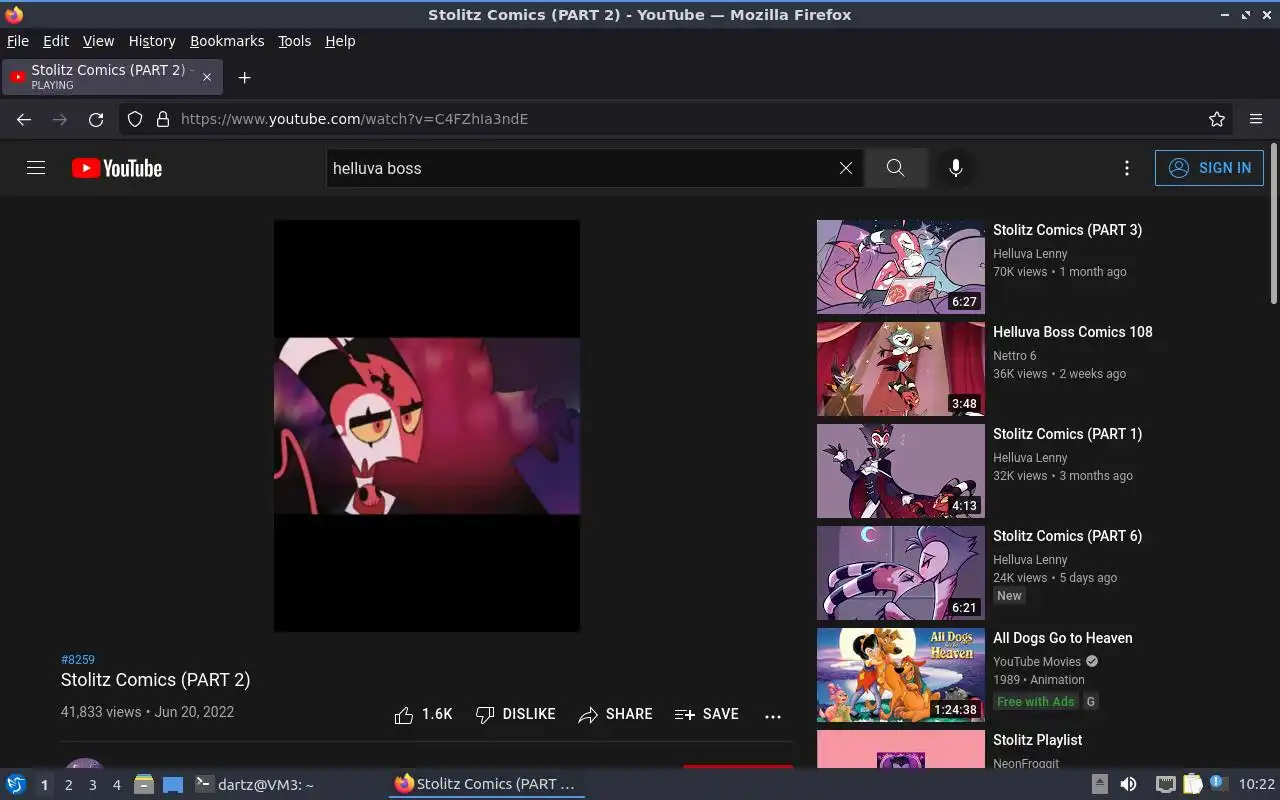The height and width of the screenshot is (800, 1280).
Task: Click the 'All Dogs Go to Heaven' title
Action: coord(1062,638)
